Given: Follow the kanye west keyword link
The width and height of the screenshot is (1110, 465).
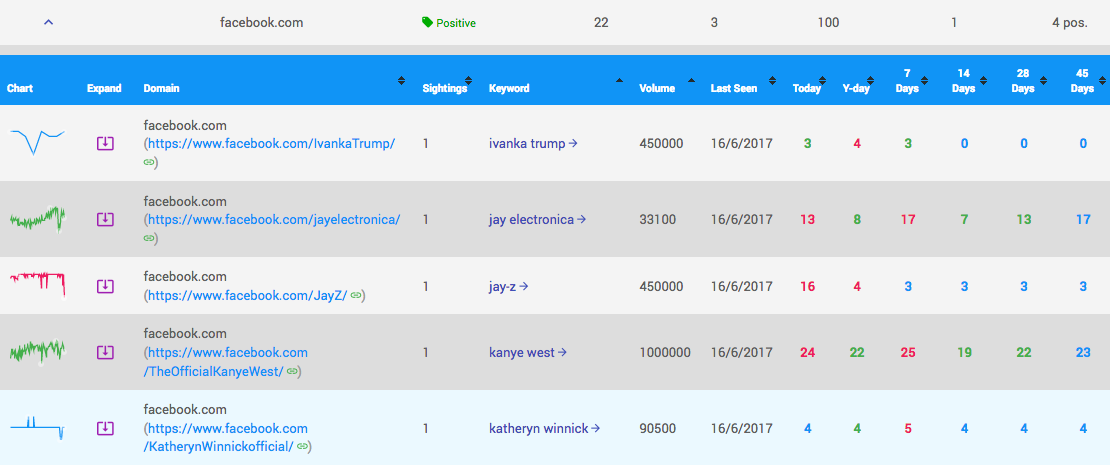Looking at the screenshot, I should pos(527,352).
